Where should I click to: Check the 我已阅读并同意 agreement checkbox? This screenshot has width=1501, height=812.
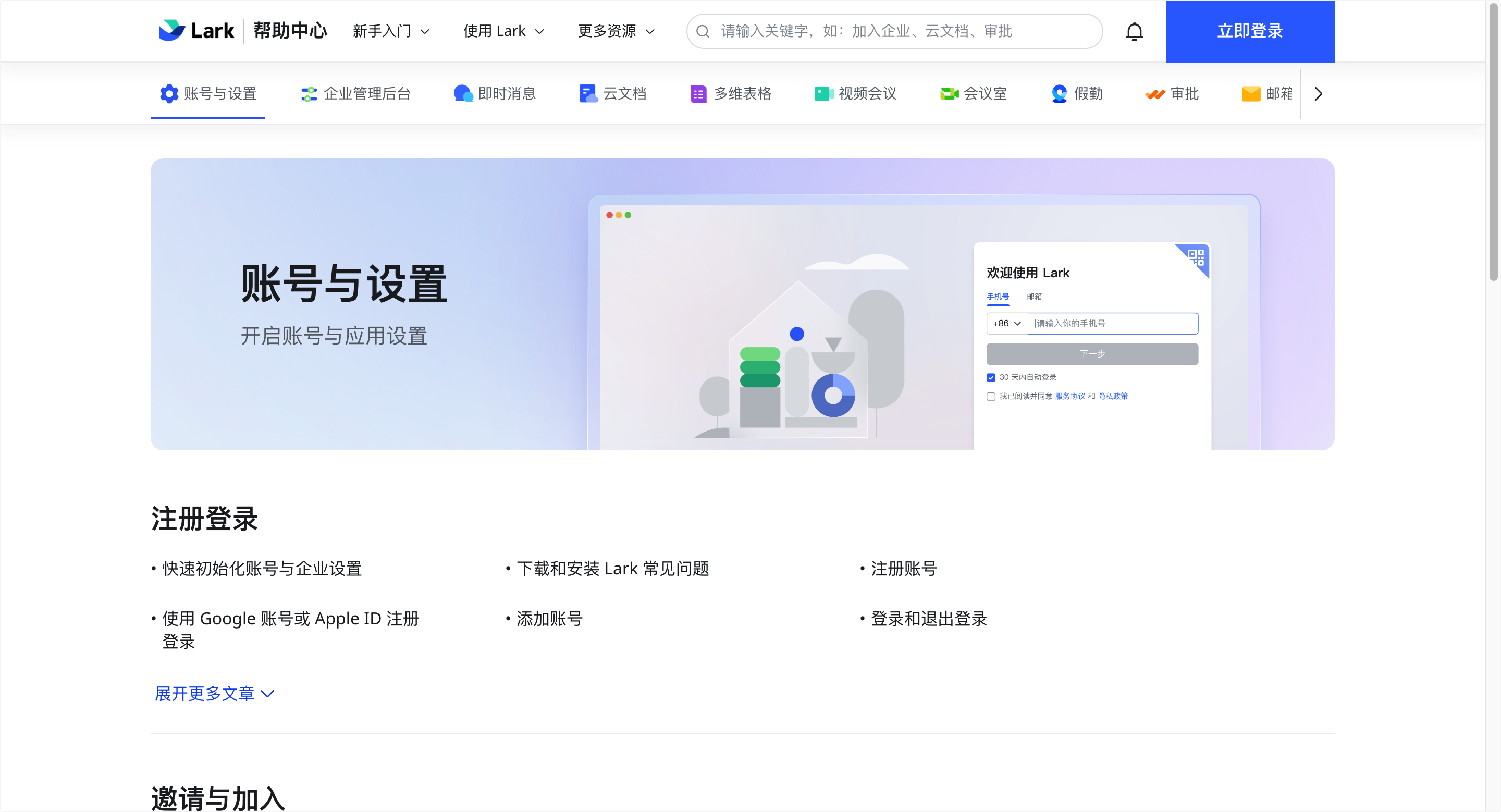coord(991,397)
